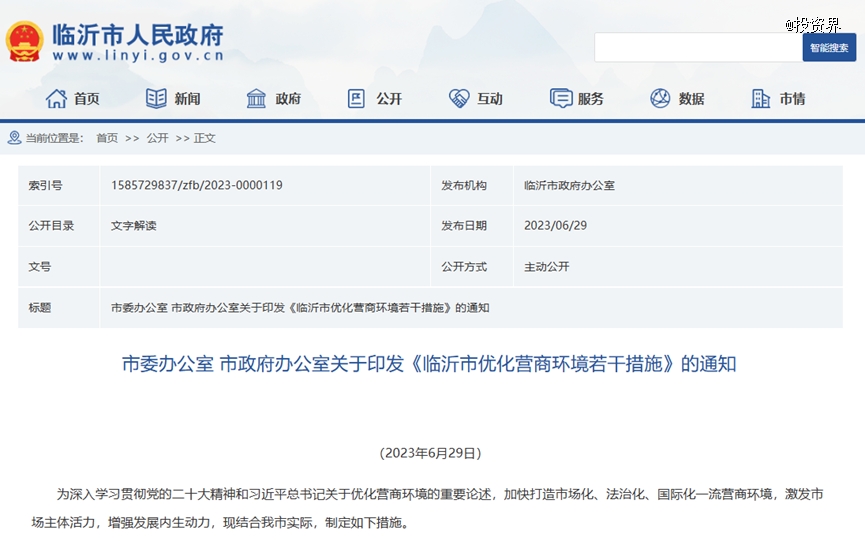Open the 新闻 navigation menu item
The height and width of the screenshot is (541, 865).
click(188, 99)
